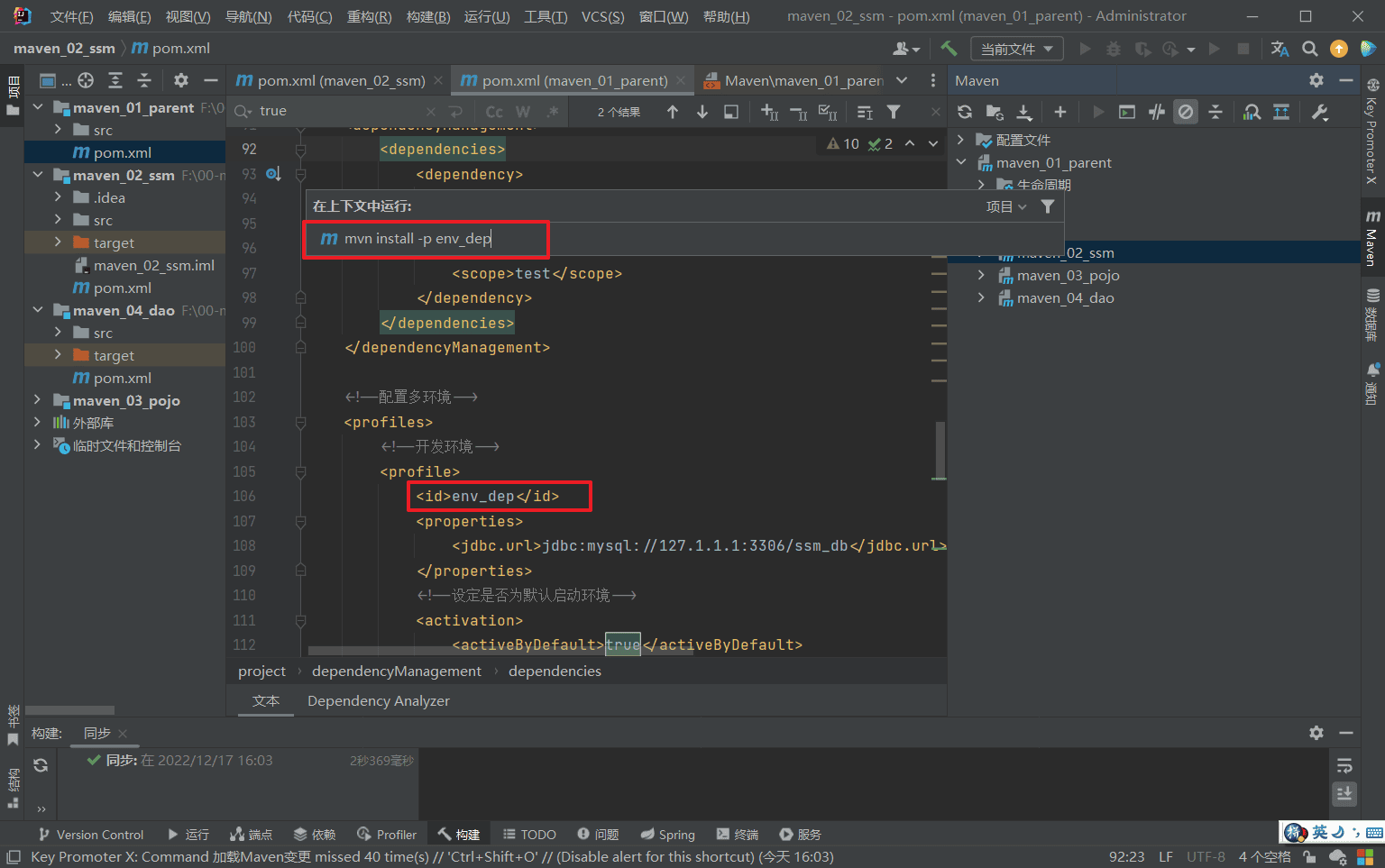Reload all Maven projects

pos(965,112)
